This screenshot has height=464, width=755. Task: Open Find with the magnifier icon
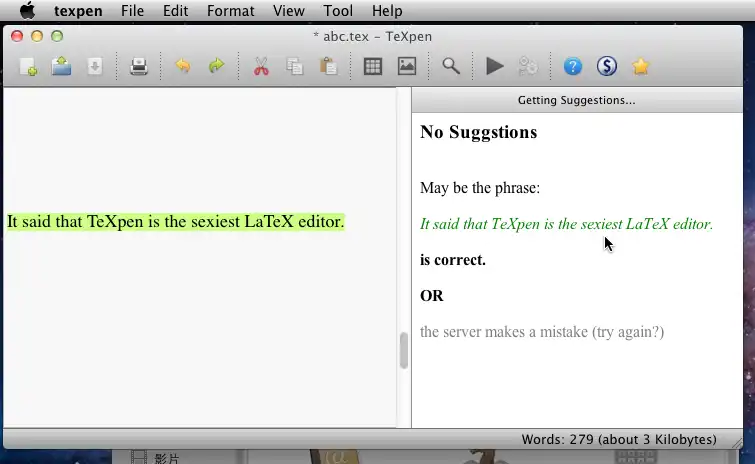pos(451,66)
